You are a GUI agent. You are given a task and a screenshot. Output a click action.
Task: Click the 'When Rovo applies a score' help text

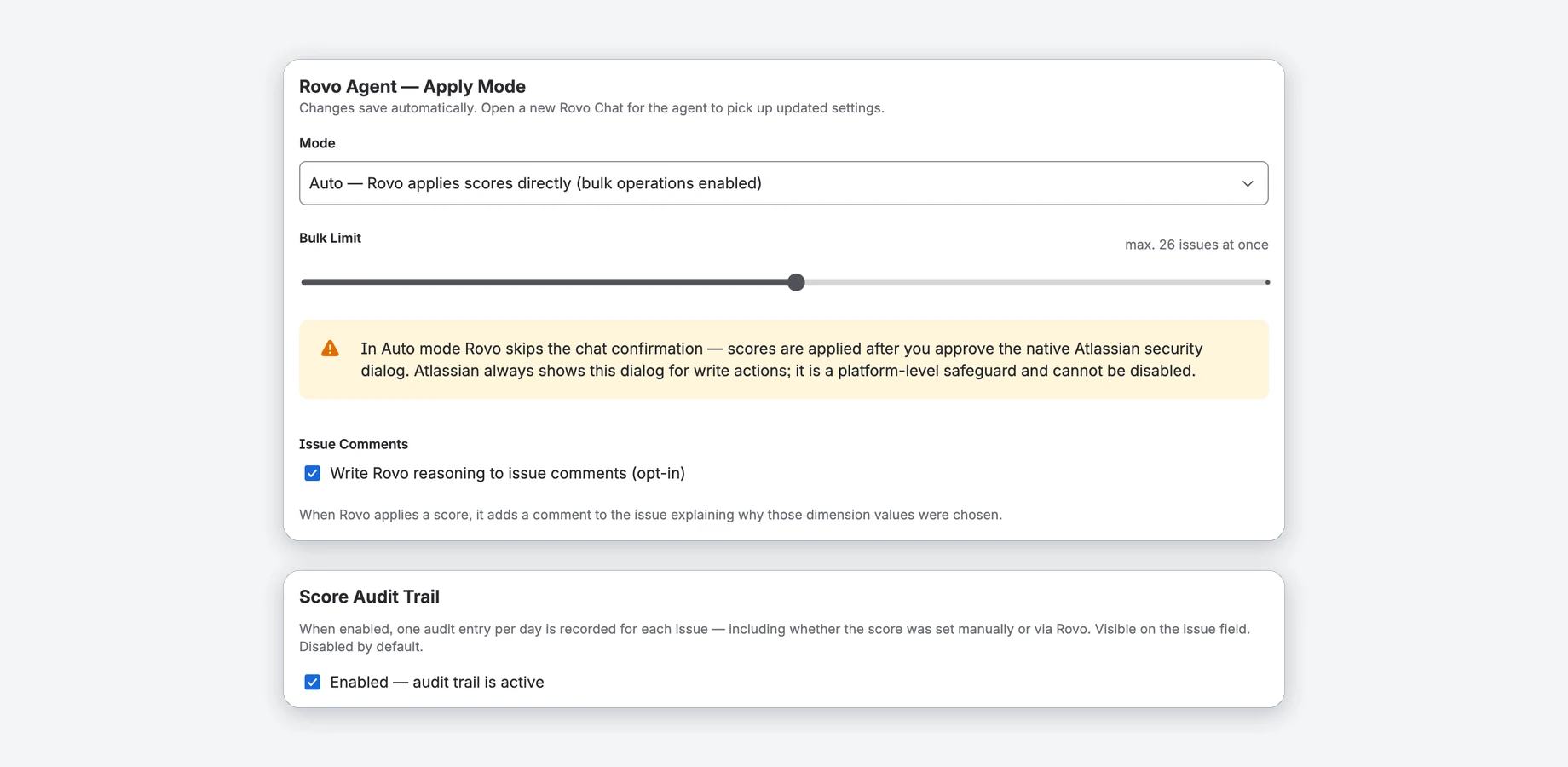[650, 515]
